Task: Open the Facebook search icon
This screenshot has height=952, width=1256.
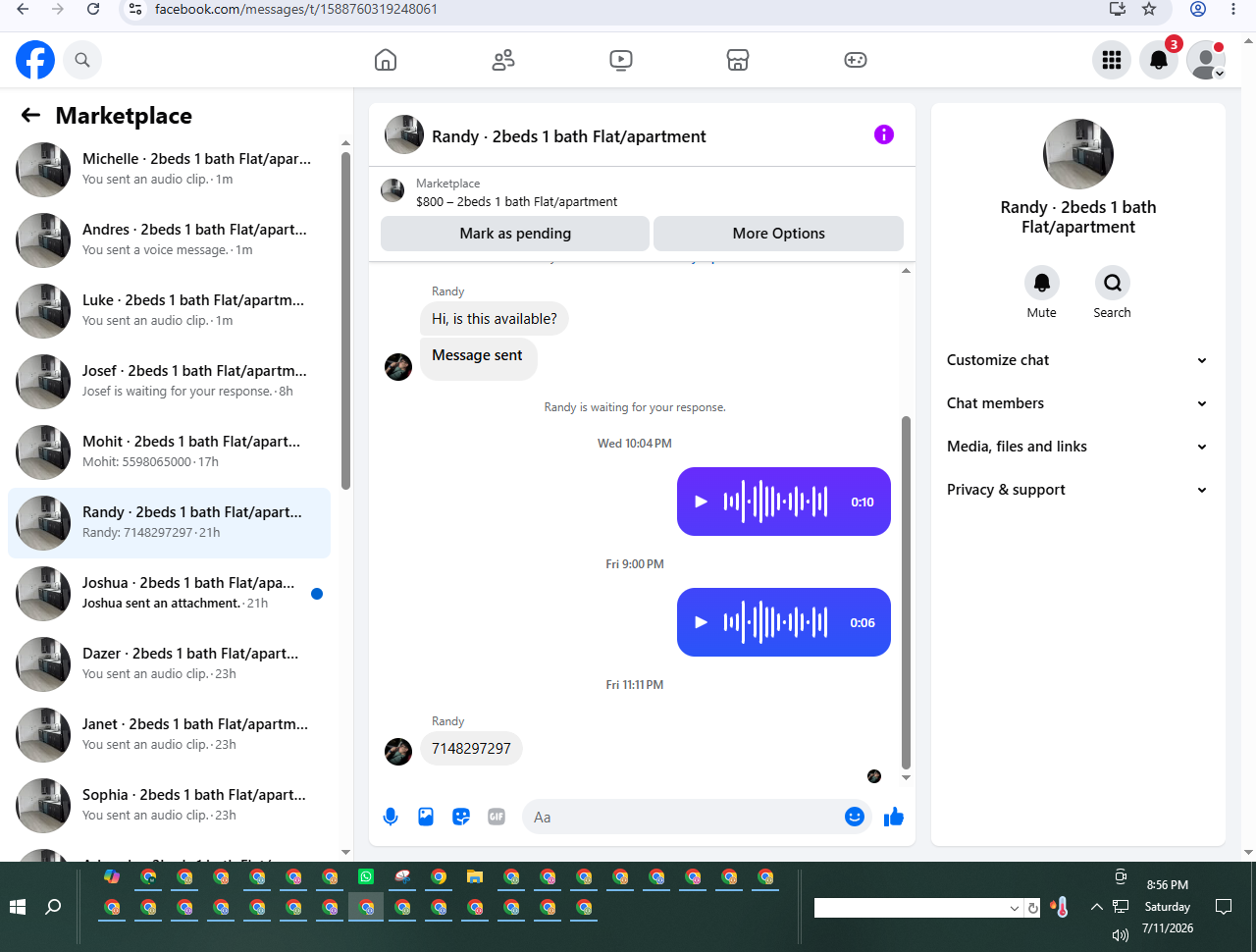Action: coord(82,60)
